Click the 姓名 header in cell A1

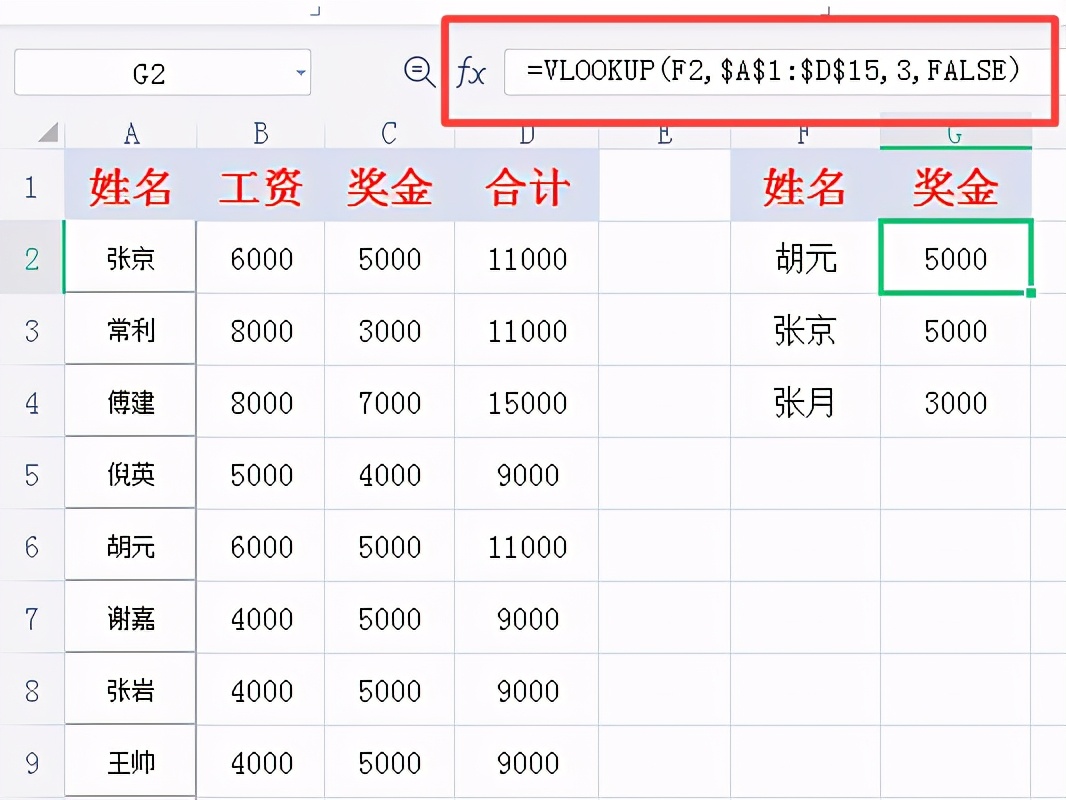tap(131, 186)
